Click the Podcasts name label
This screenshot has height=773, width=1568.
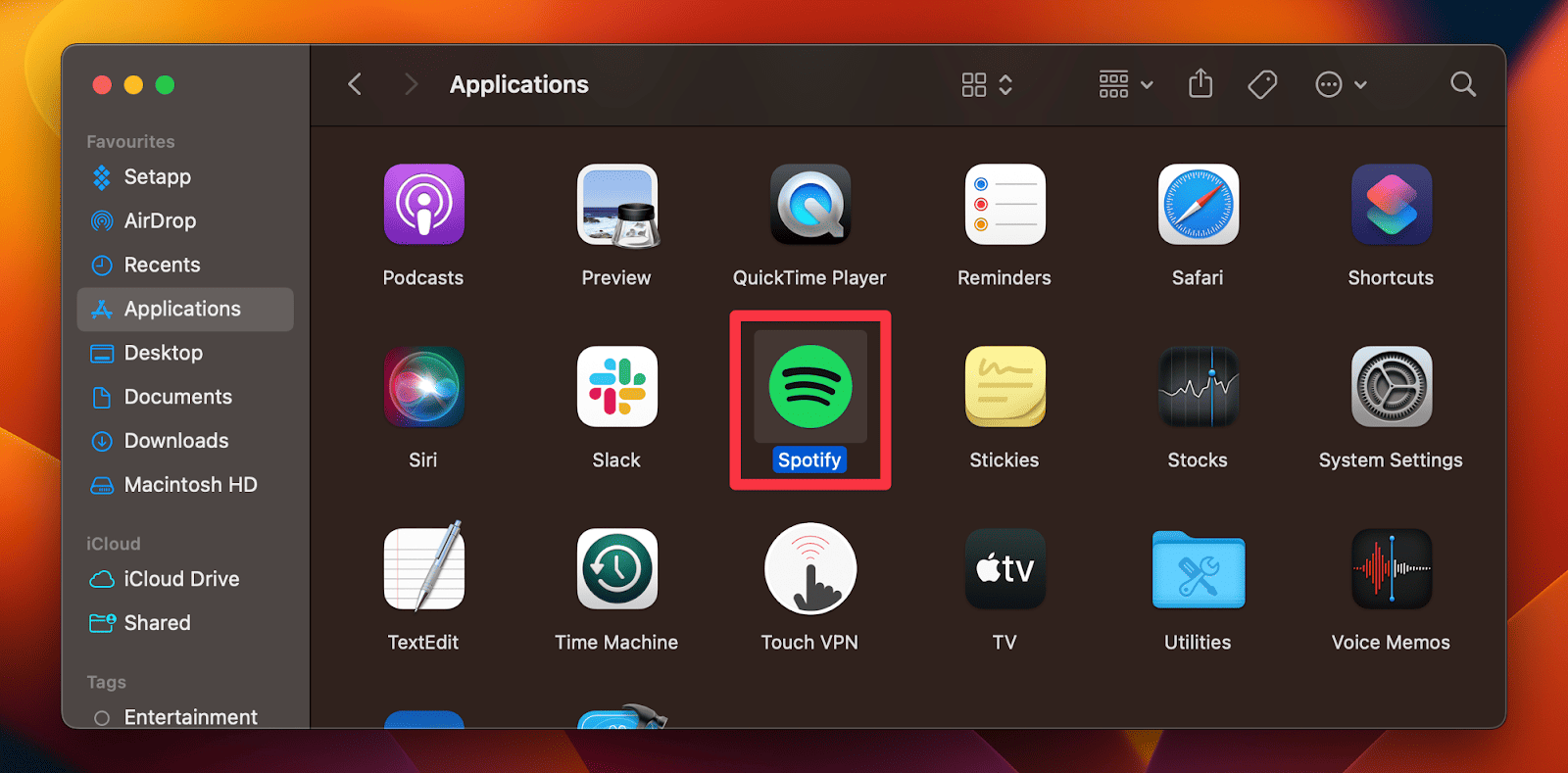tap(423, 278)
